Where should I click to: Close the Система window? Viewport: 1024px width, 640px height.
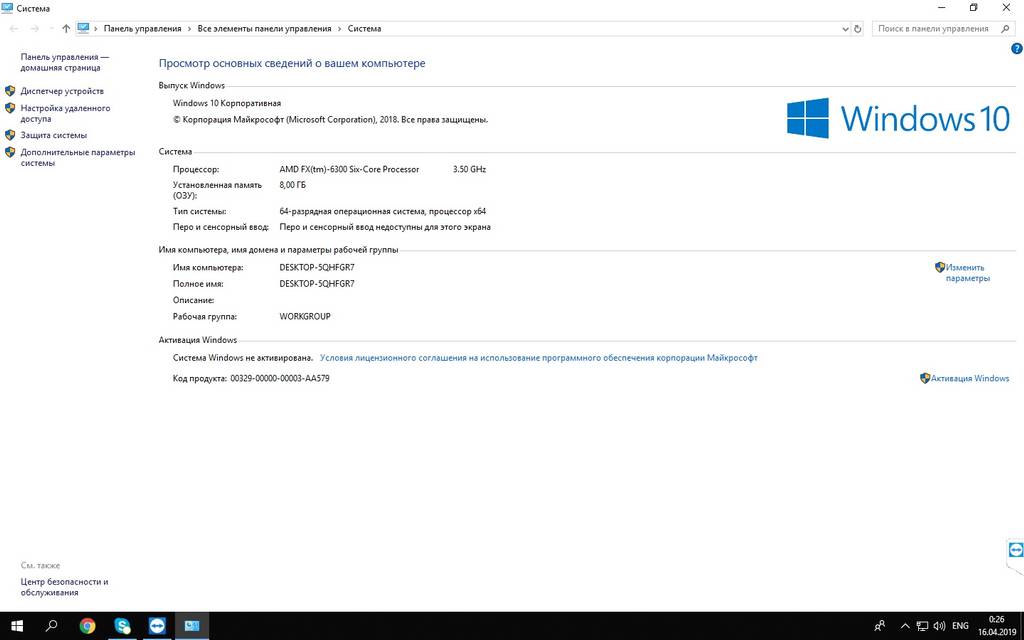coord(1006,8)
